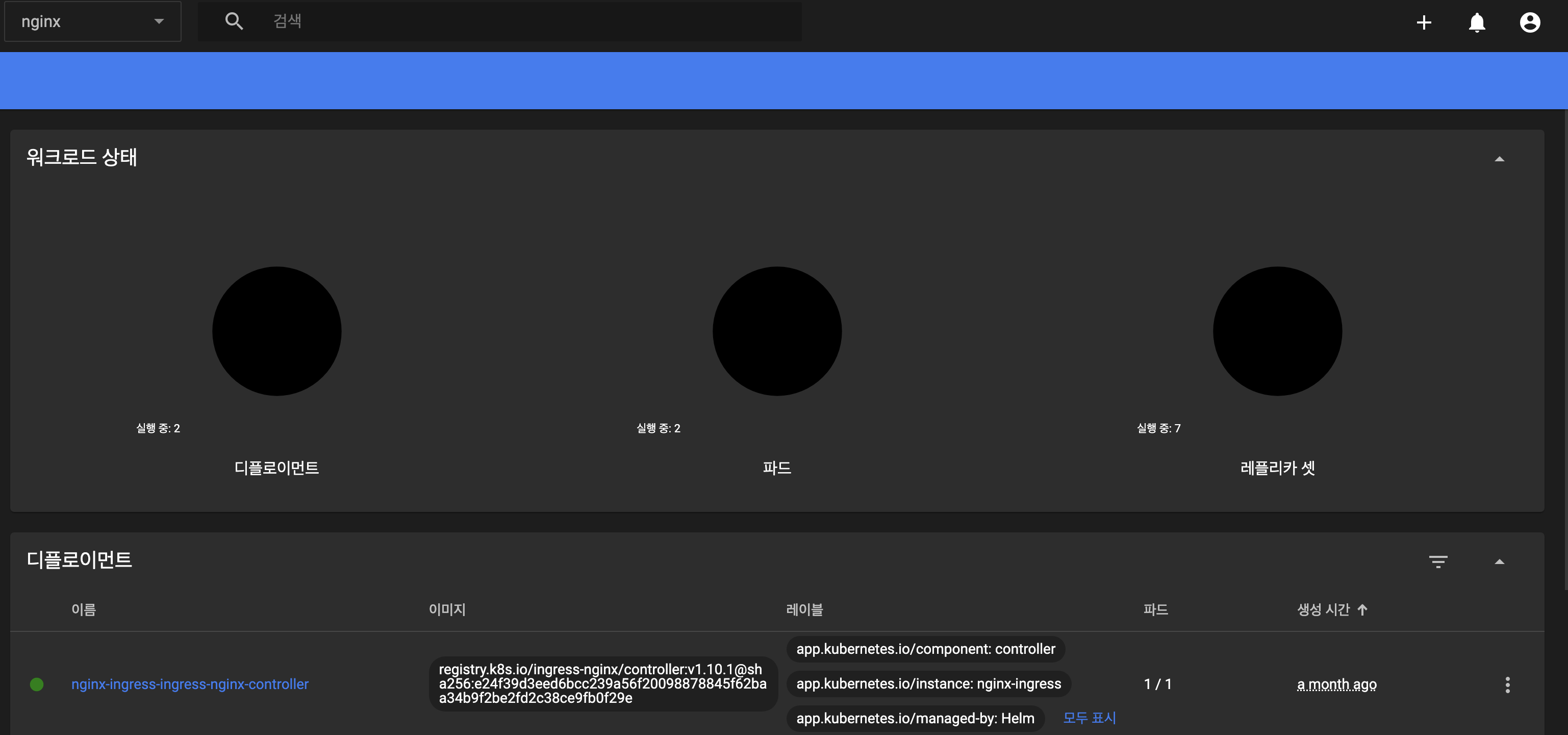1568x735 pixels.
Task: Click 모두 표시 to show all labels
Action: click(x=1089, y=718)
